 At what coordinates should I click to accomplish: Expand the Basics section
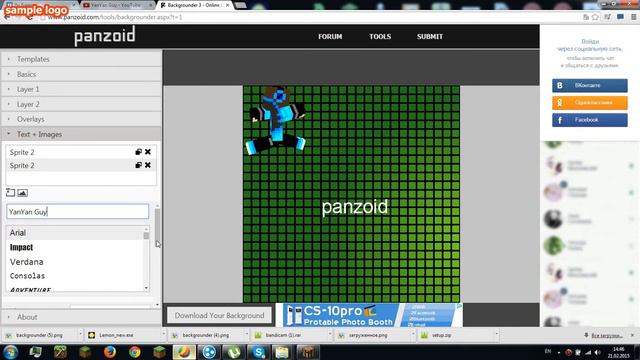[81, 74]
